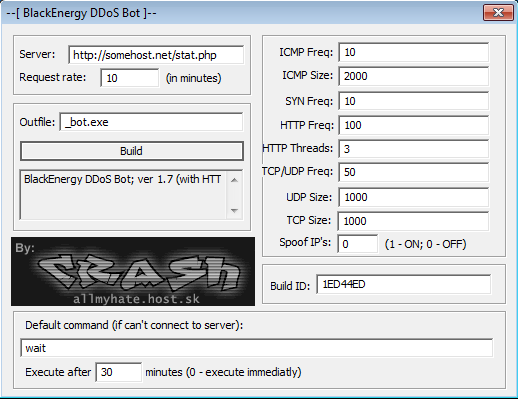The width and height of the screenshot is (518, 399).
Task: Click the 'Build ID:' label
Action: point(290,286)
